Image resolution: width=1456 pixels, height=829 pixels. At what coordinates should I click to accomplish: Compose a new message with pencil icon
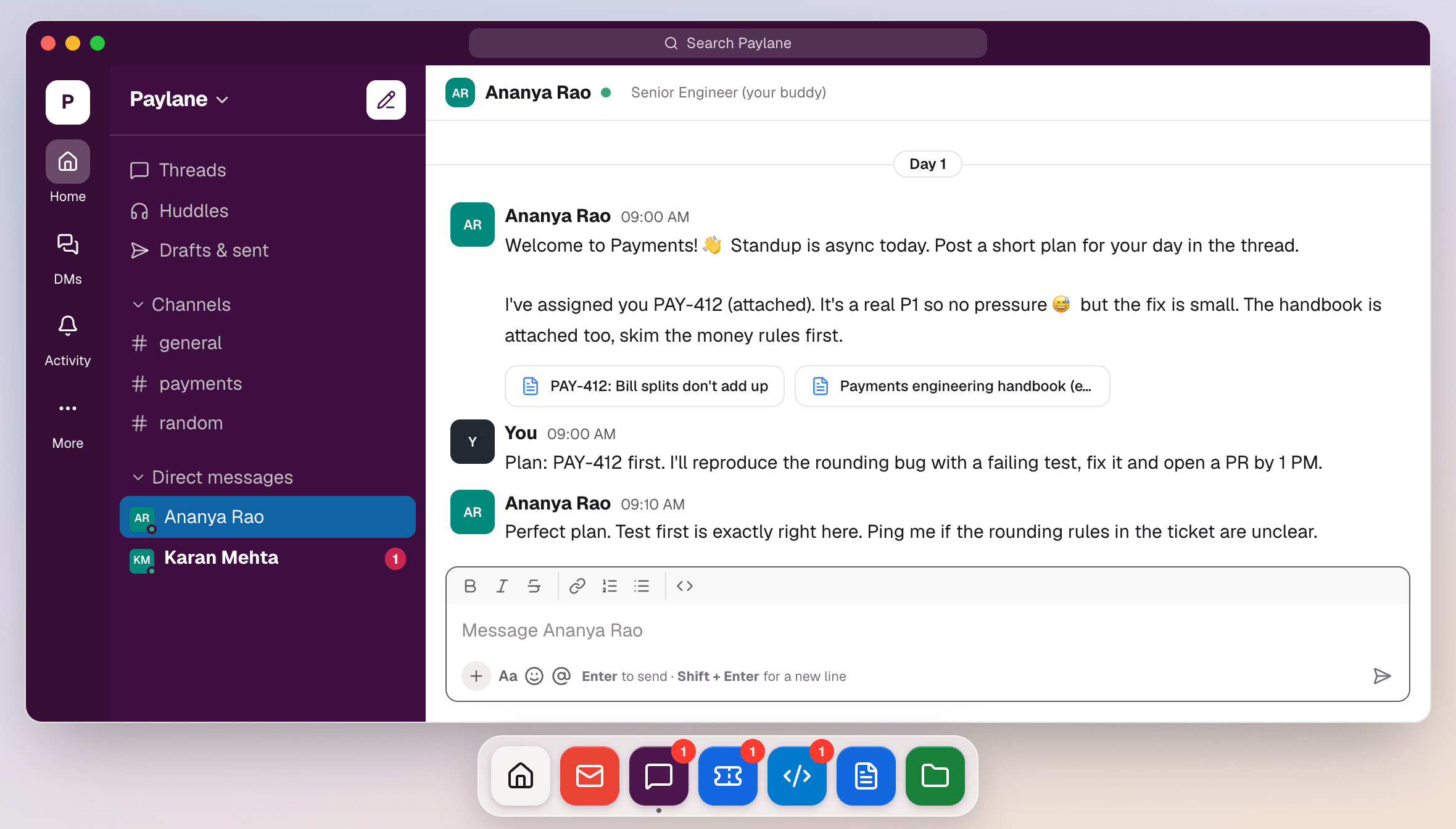(386, 99)
